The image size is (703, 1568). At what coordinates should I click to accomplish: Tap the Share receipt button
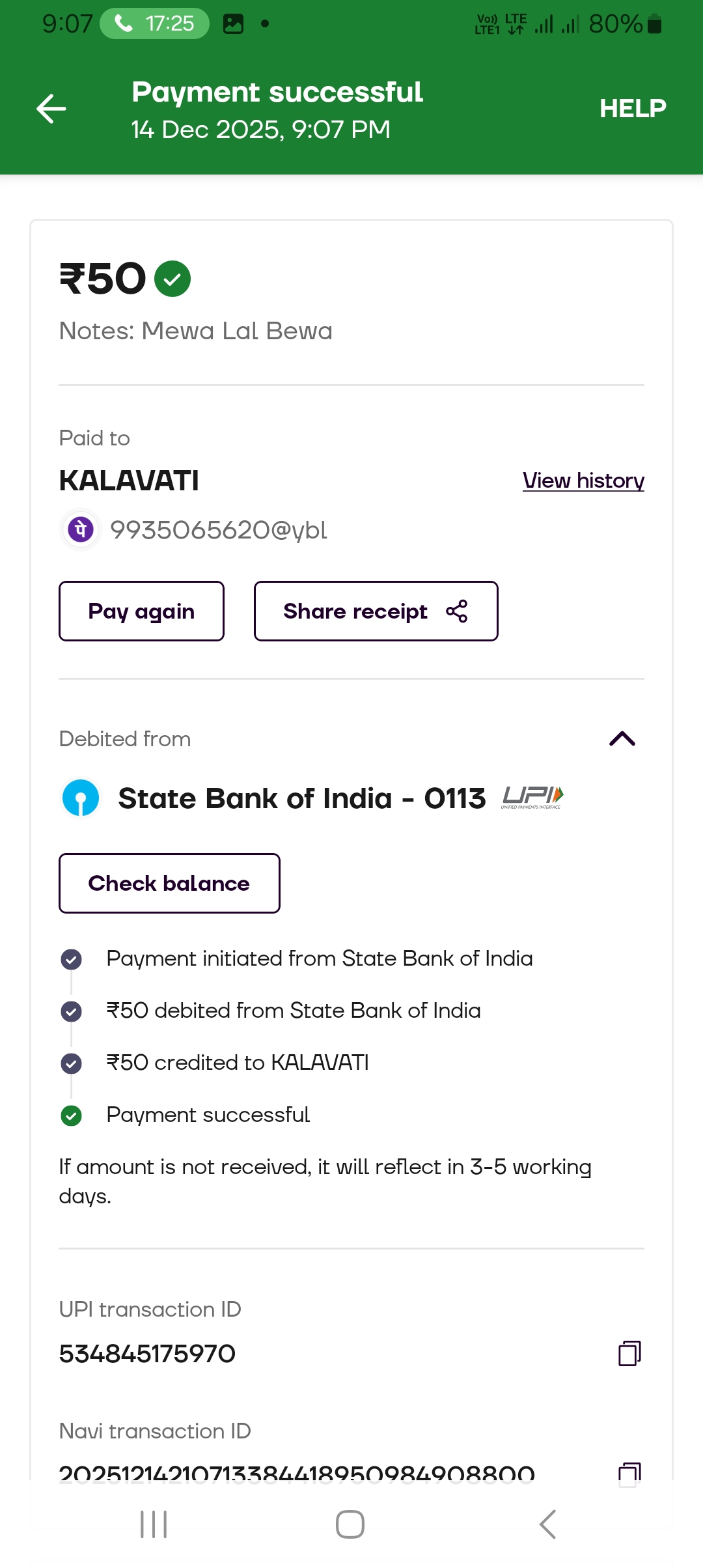coord(376,611)
